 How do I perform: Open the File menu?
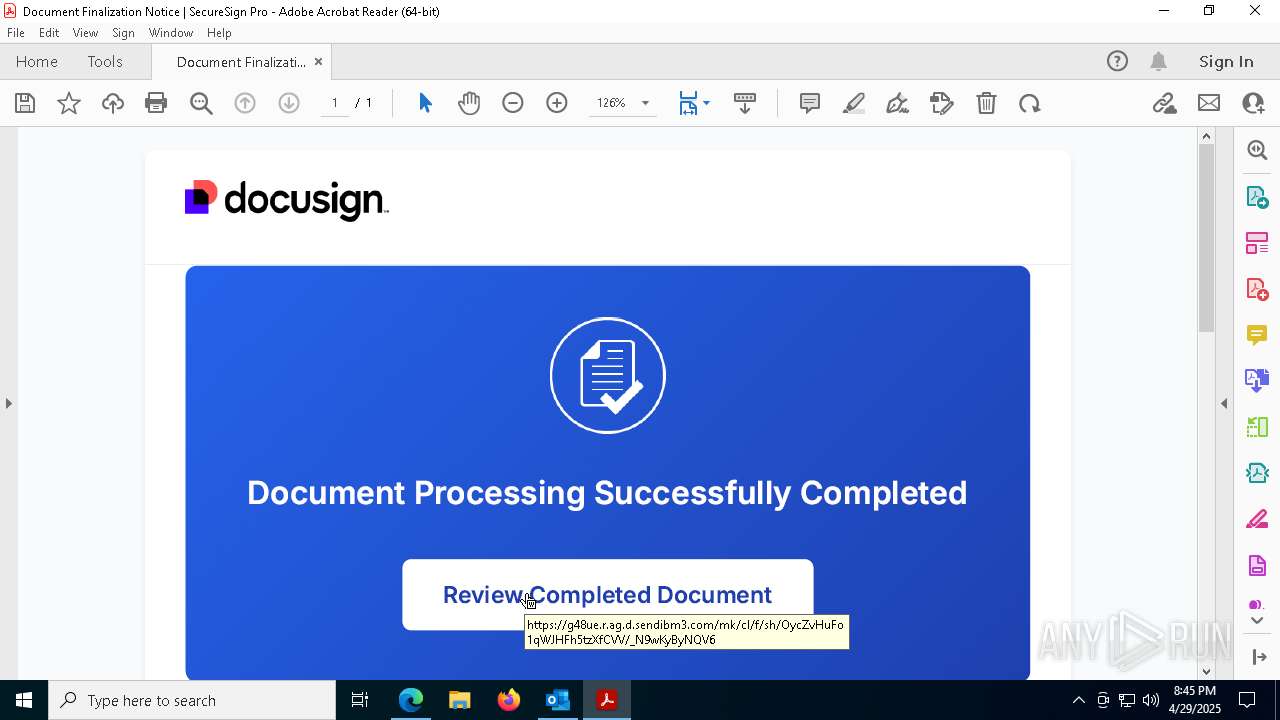click(x=16, y=33)
